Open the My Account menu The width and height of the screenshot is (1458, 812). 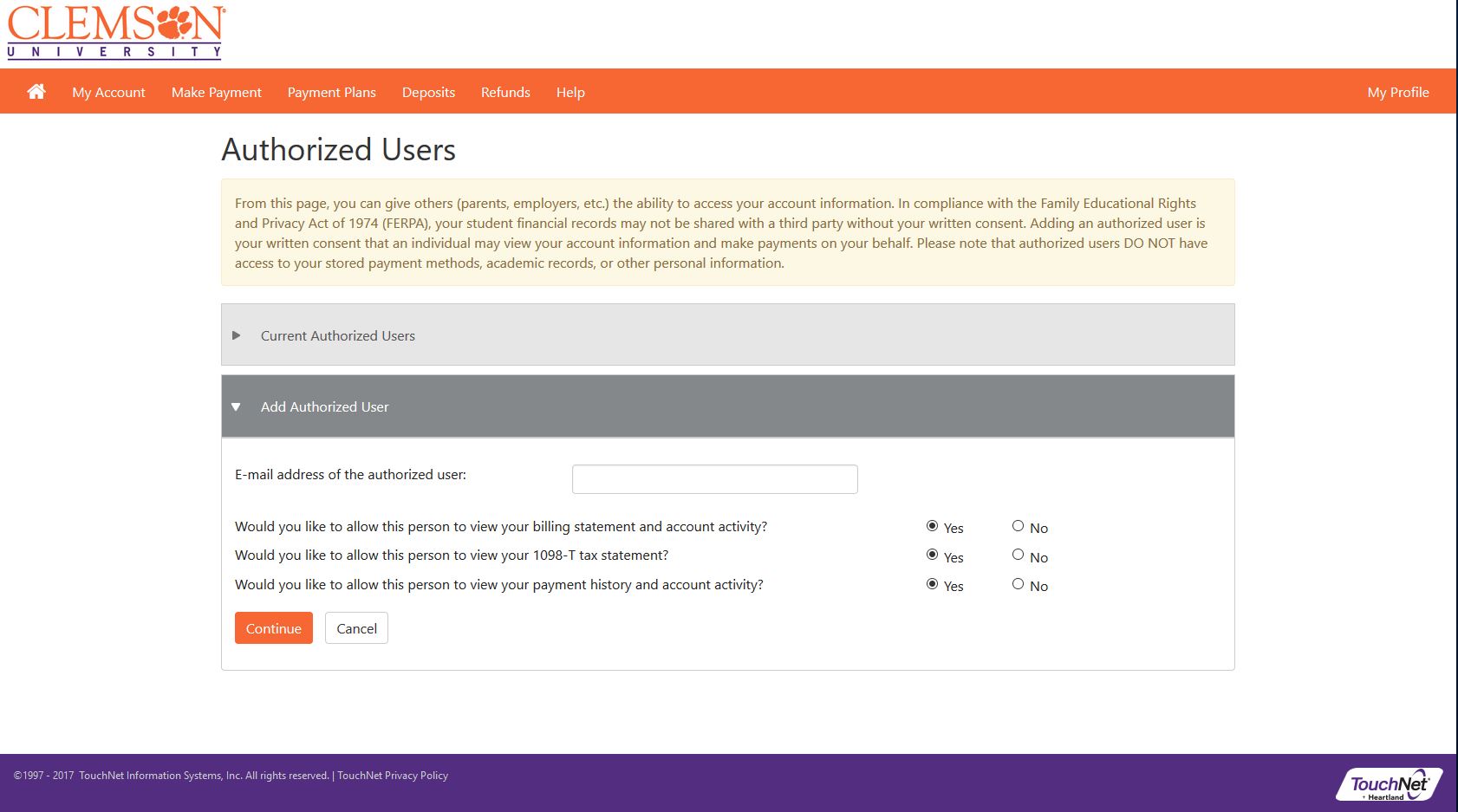coord(108,92)
